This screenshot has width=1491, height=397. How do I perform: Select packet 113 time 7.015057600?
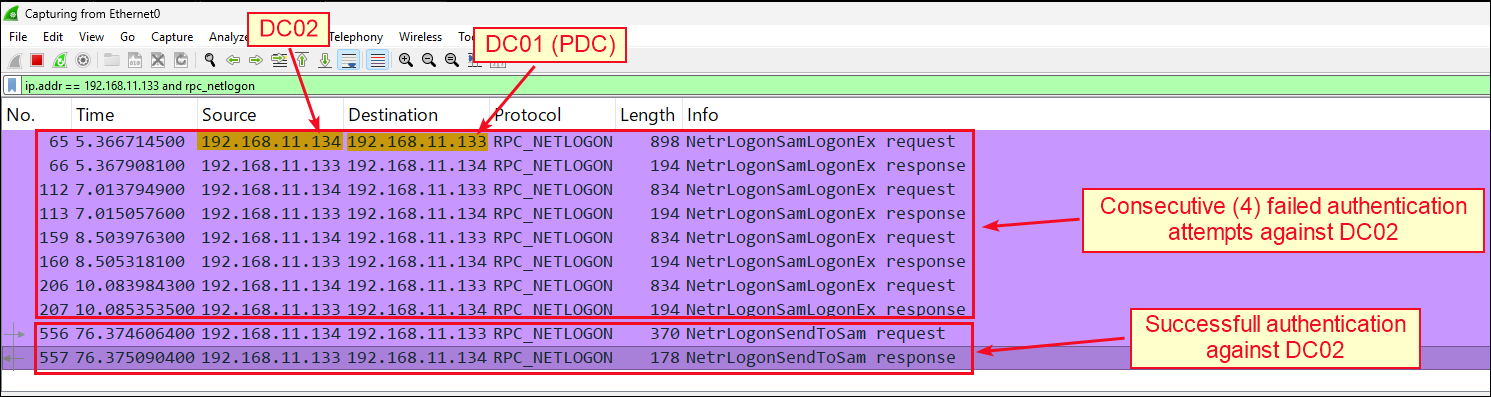[130, 214]
